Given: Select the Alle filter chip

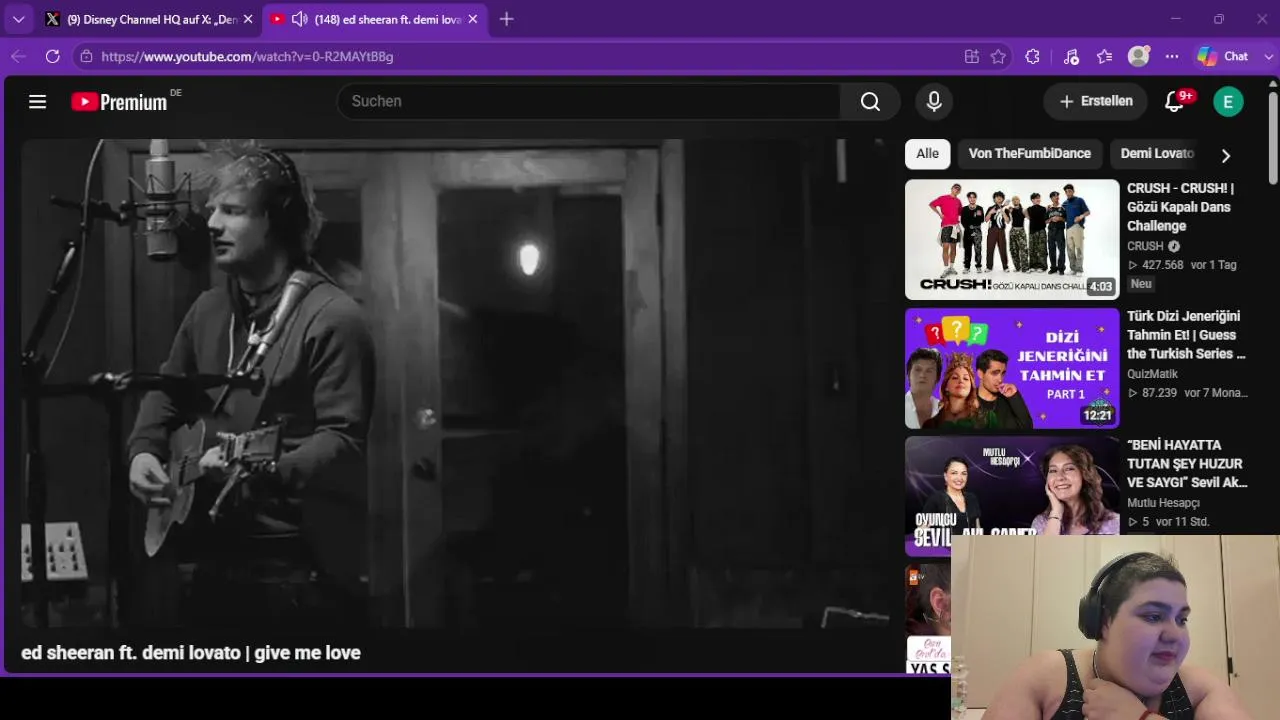Looking at the screenshot, I should coord(928,154).
